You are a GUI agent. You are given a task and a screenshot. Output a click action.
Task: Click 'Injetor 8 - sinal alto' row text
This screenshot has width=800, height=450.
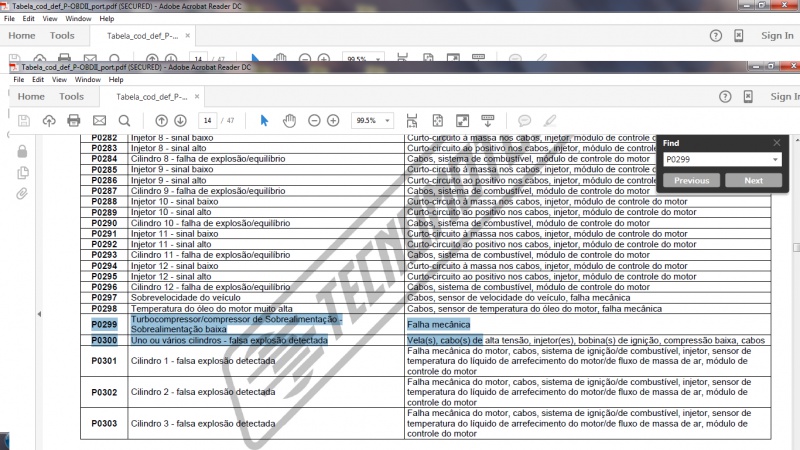point(168,148)
